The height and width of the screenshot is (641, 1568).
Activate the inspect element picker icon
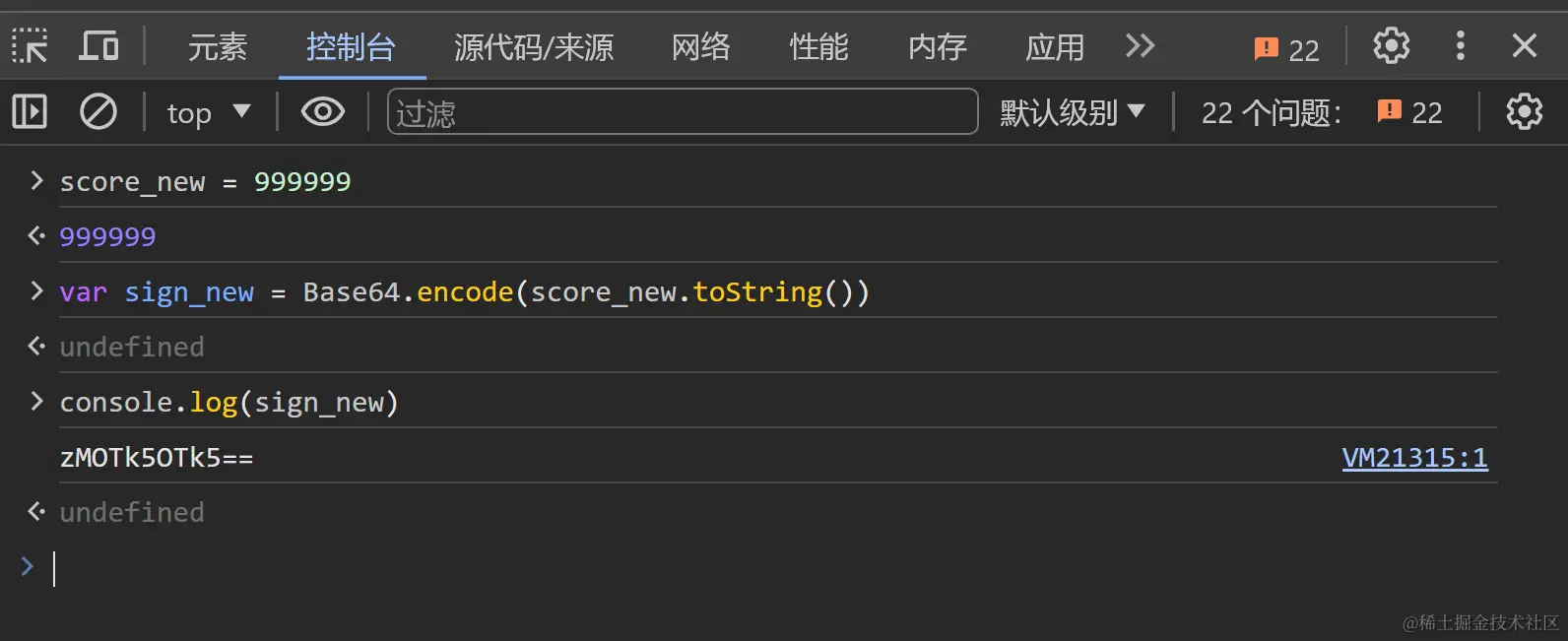pos(30,46)
